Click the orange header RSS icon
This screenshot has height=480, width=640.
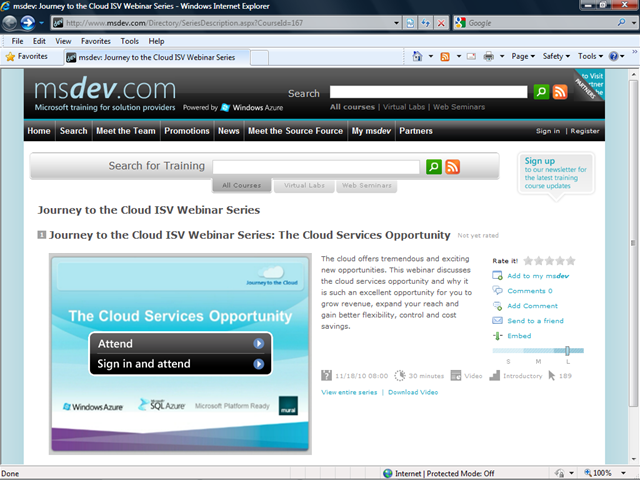[x=560, y=92]
